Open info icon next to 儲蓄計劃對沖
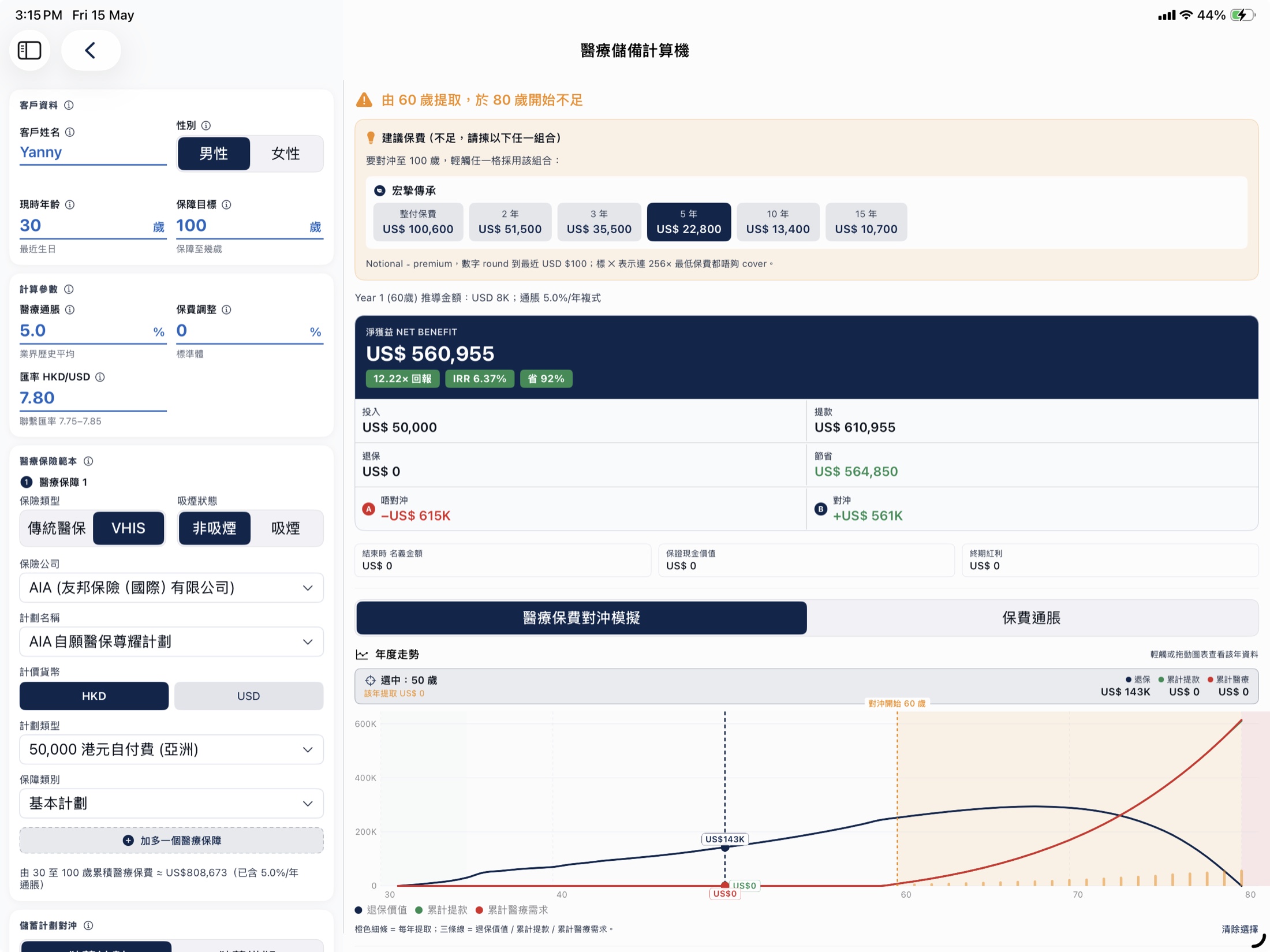Image resolution: width=1270 pixels, height=952 pixels. click(x=88, y=925)
